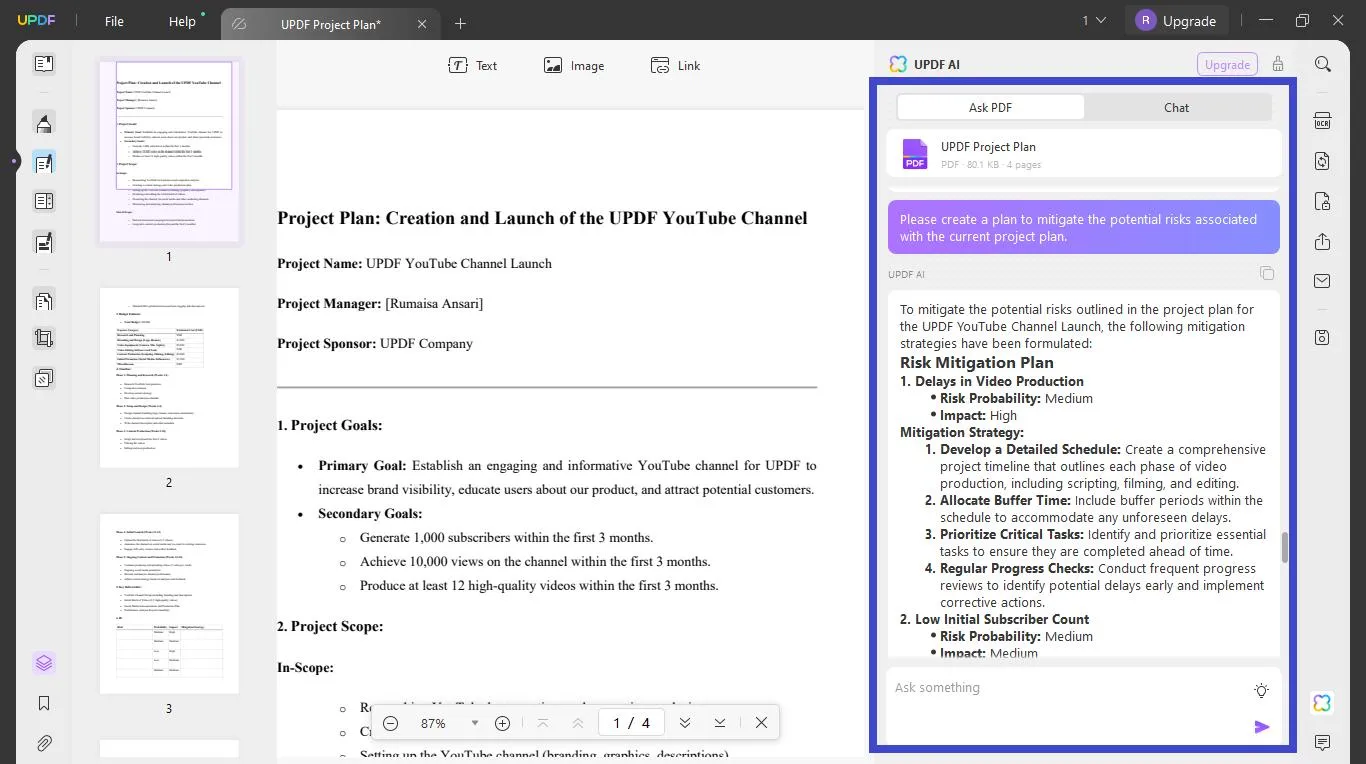Open the File menu

tap(114, 21)
